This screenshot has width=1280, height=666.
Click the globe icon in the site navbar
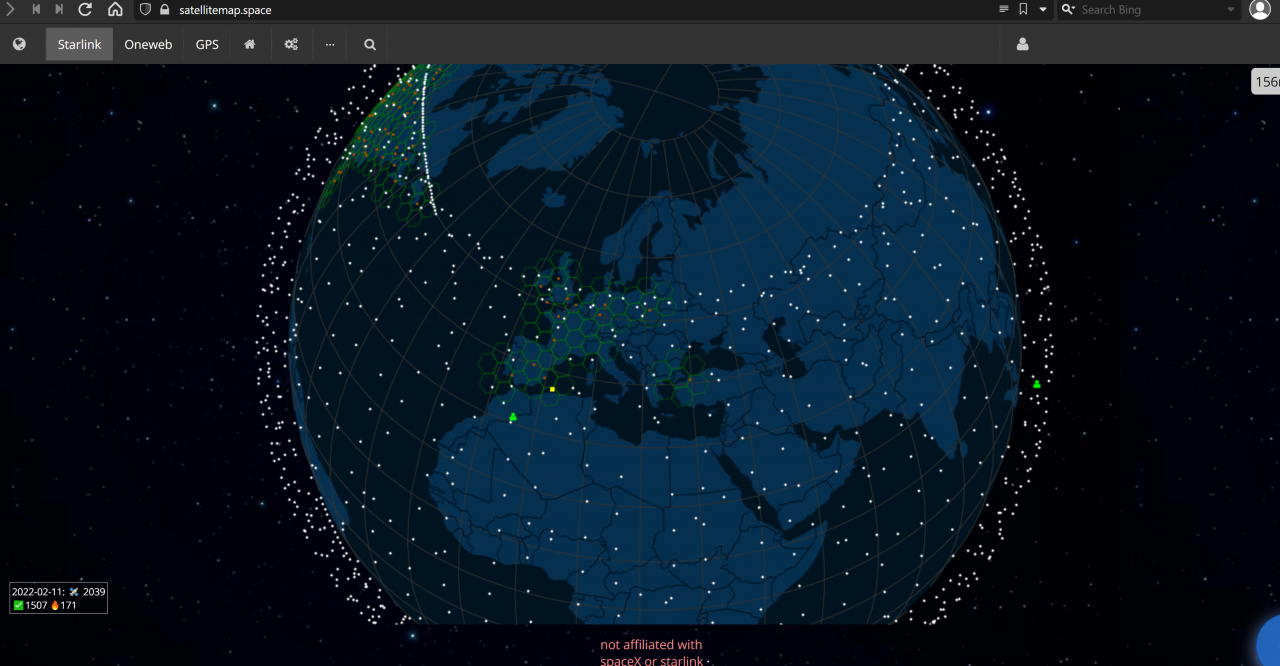(x=19, y=44)
